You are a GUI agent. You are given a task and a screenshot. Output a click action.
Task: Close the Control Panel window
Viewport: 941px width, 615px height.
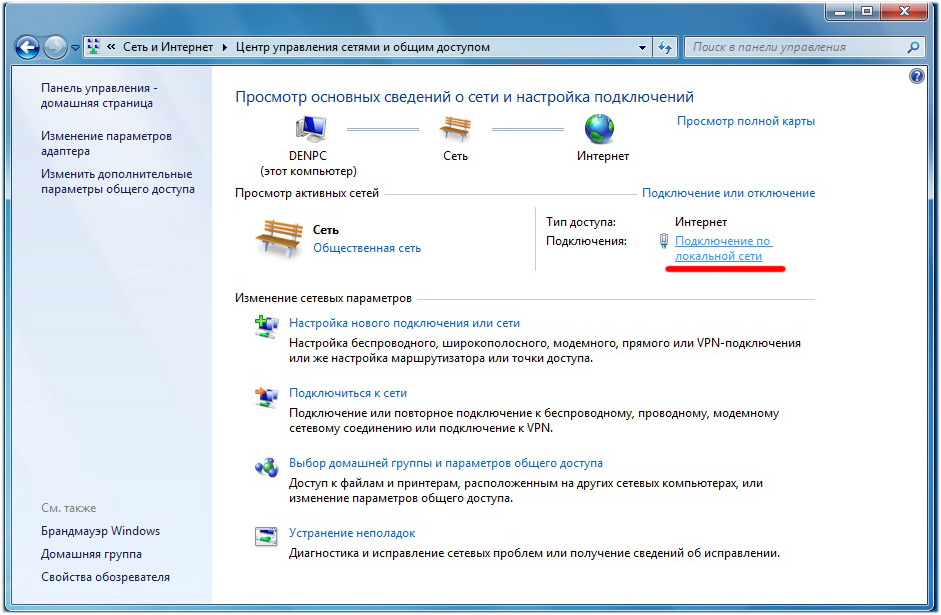[x=906, y=11]
